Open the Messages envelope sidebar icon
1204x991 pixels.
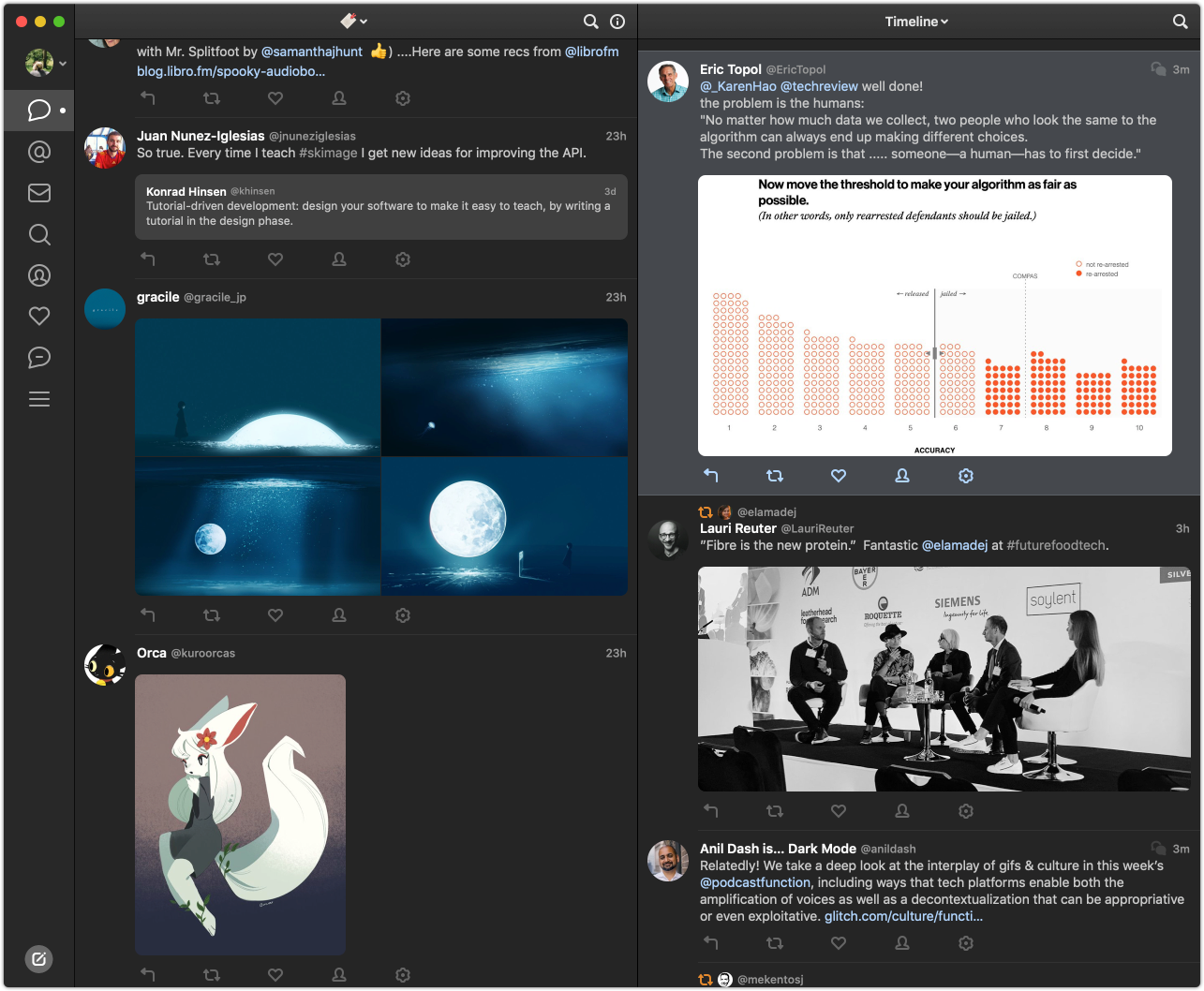[38, 193]
